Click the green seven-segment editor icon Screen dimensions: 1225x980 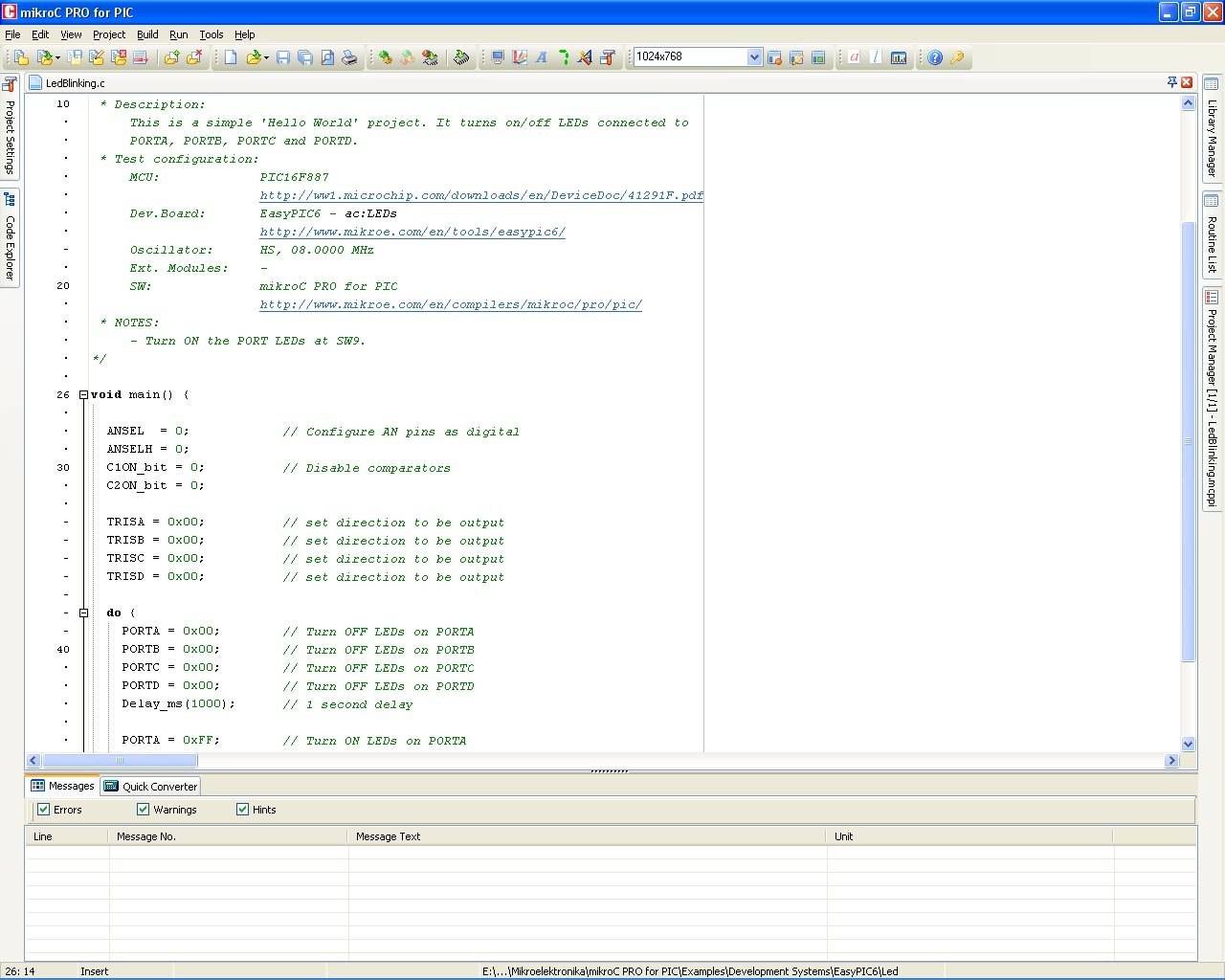point(564,57)
